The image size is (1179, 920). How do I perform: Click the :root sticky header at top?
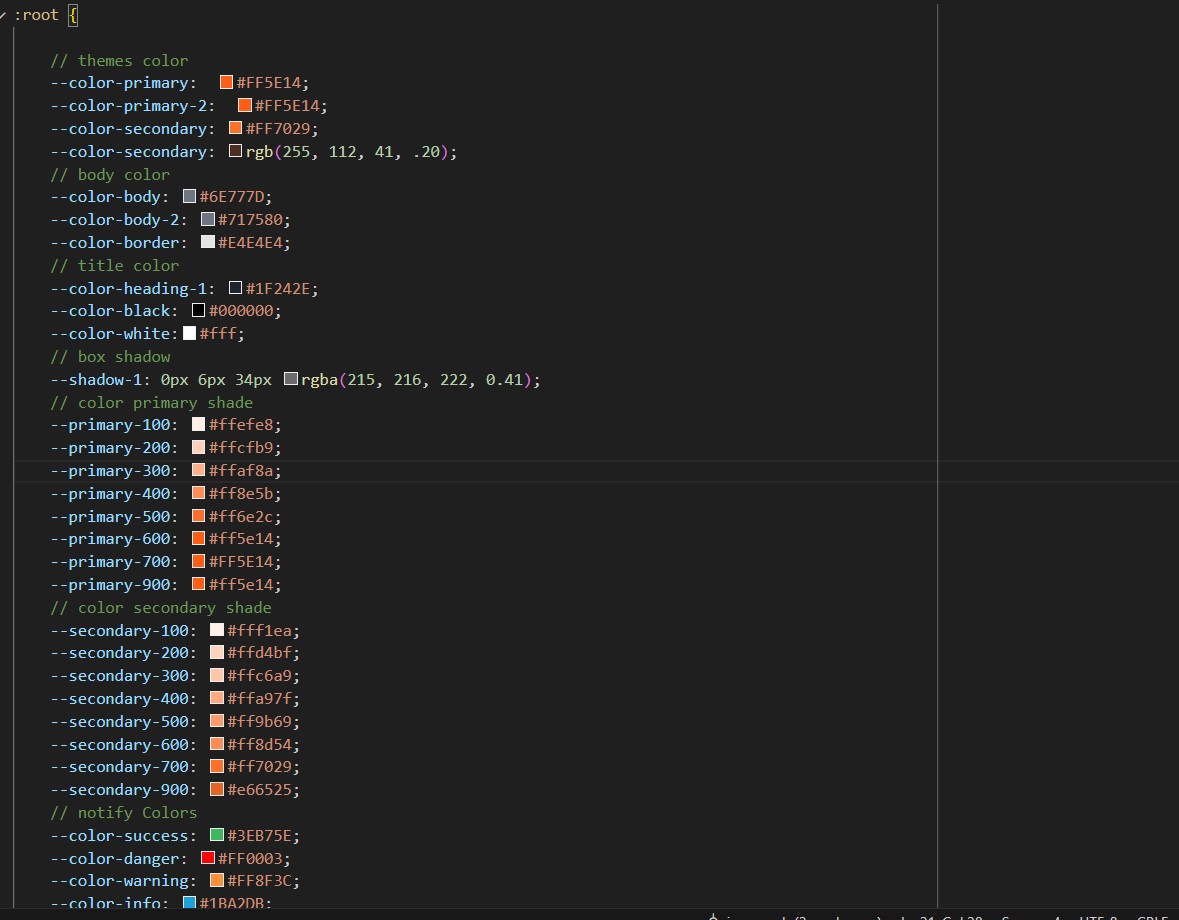(35, 15)
